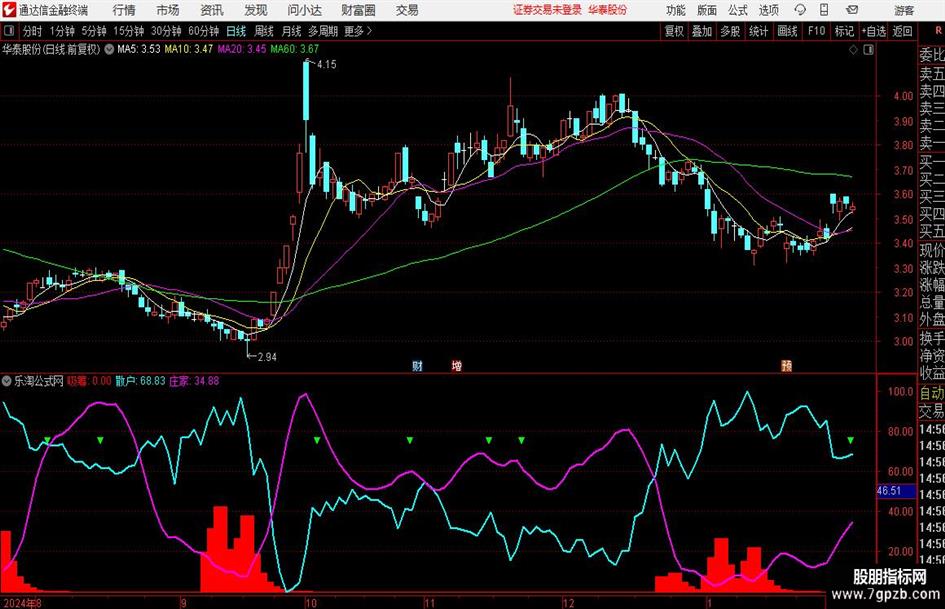The width and height of the screenshot is (945, 609).
Task: Click the 预 event marker on chart
Action: coord(786,365)
